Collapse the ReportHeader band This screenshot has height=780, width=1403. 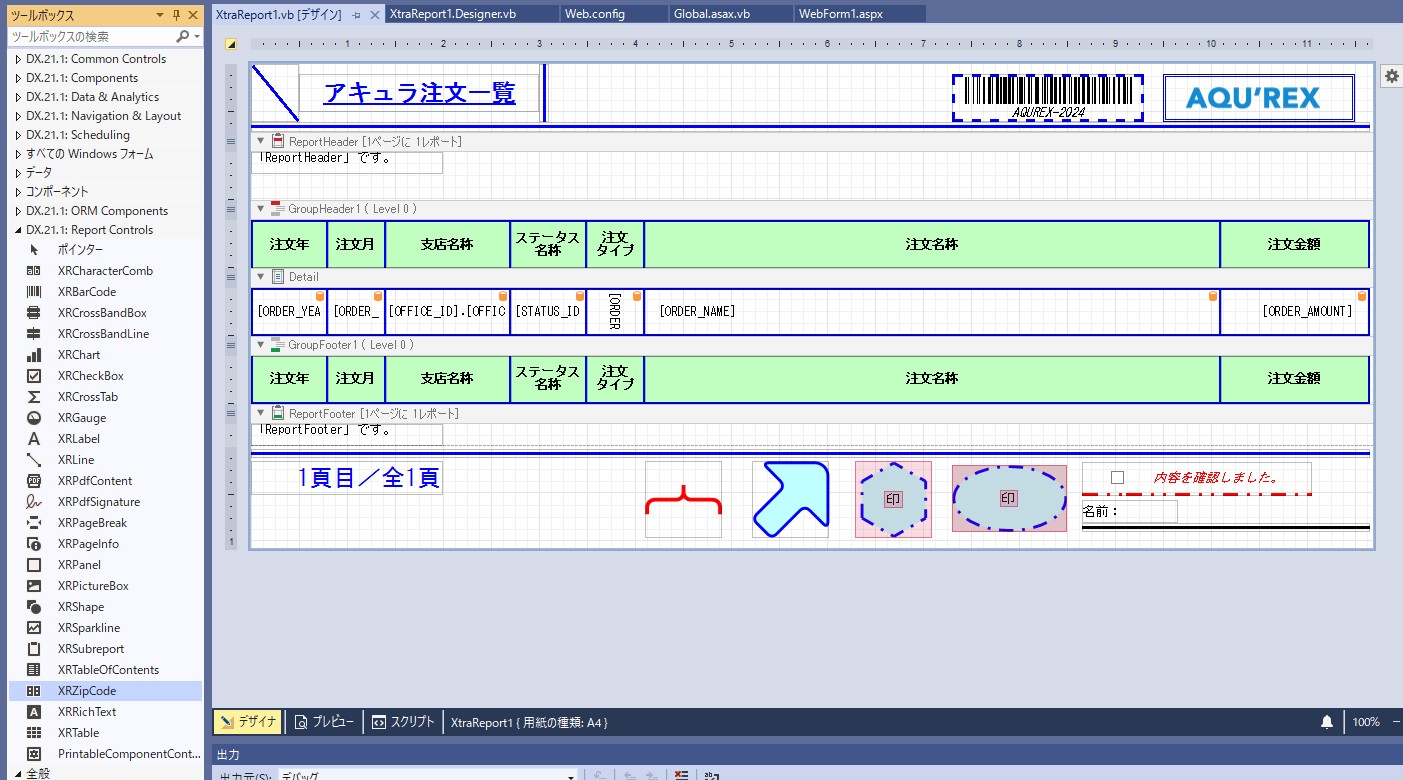point(261,141)
